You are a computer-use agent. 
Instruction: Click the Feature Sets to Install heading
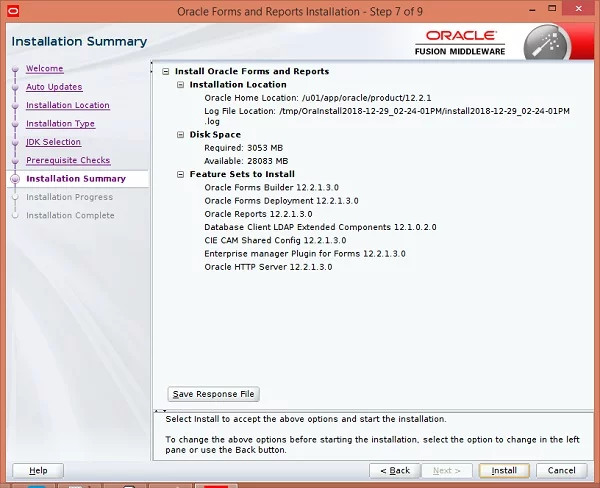coord(242,174)
